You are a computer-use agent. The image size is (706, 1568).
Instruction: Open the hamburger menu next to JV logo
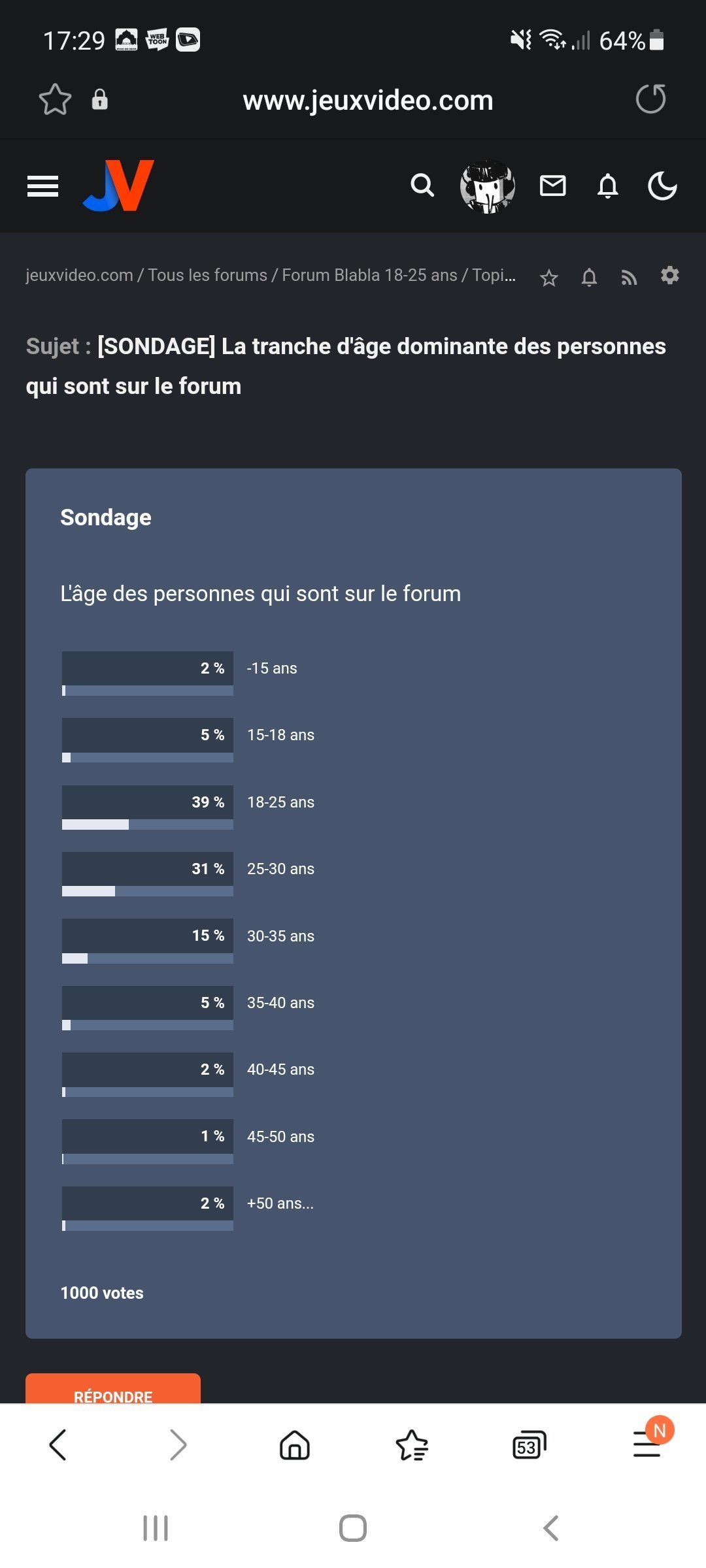tap(43, 186)
